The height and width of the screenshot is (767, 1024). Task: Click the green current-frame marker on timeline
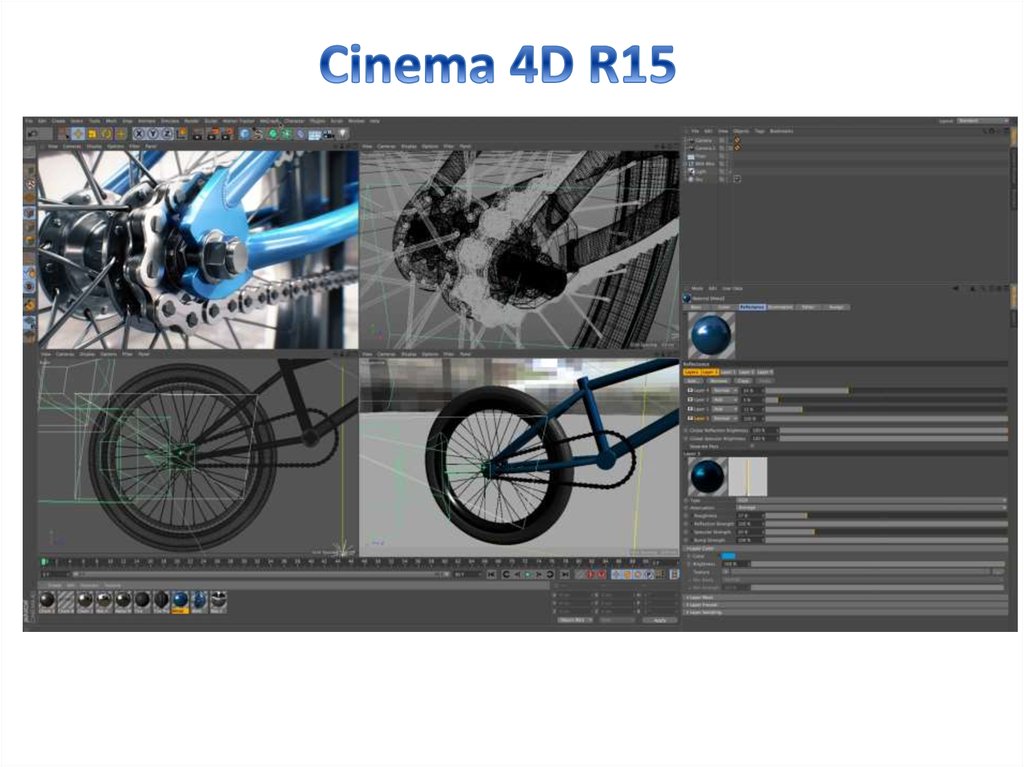tap(44, 561)
